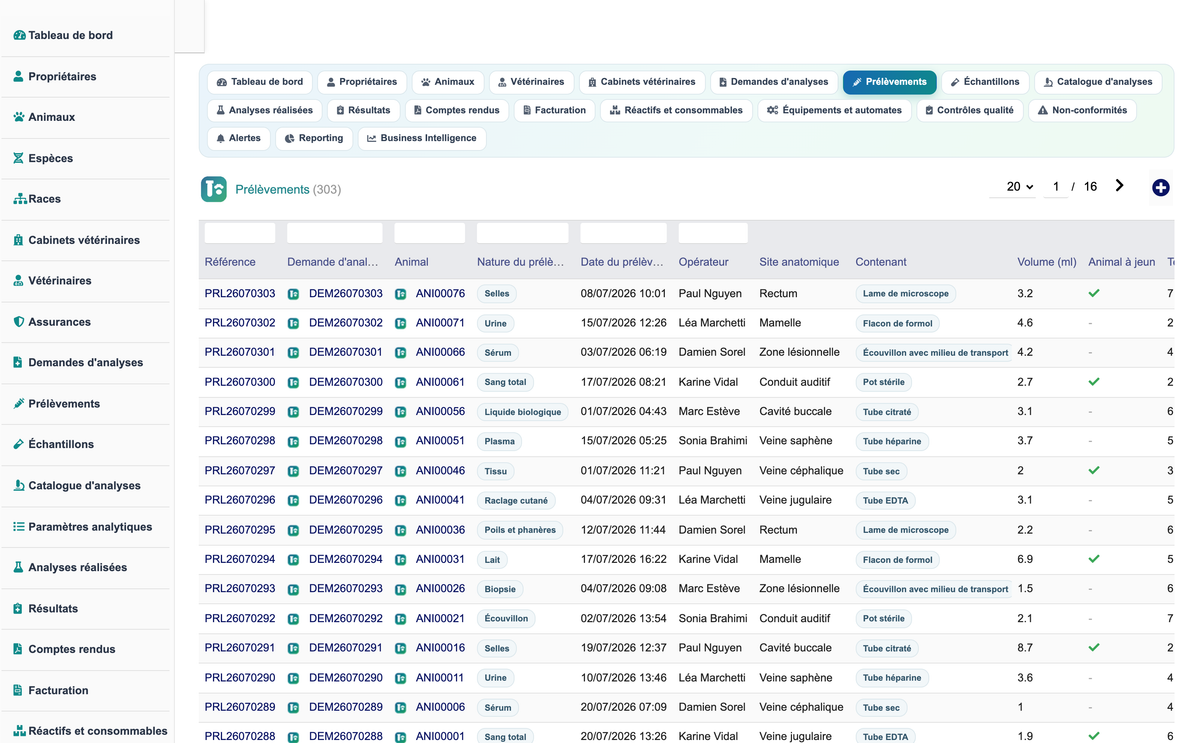The height and width of the screenshot is (743, 1200).
Task: Click the Nature du prélèvement filter field
Action: pos(523,233)
